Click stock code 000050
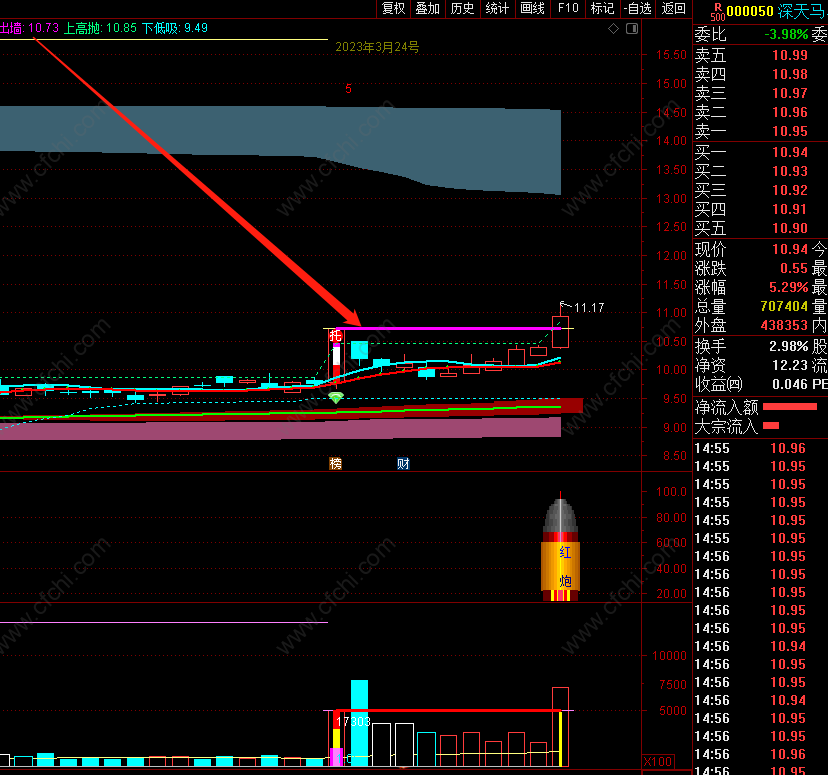The width and height of the screenshot is (828, 775). click(750, 11)
